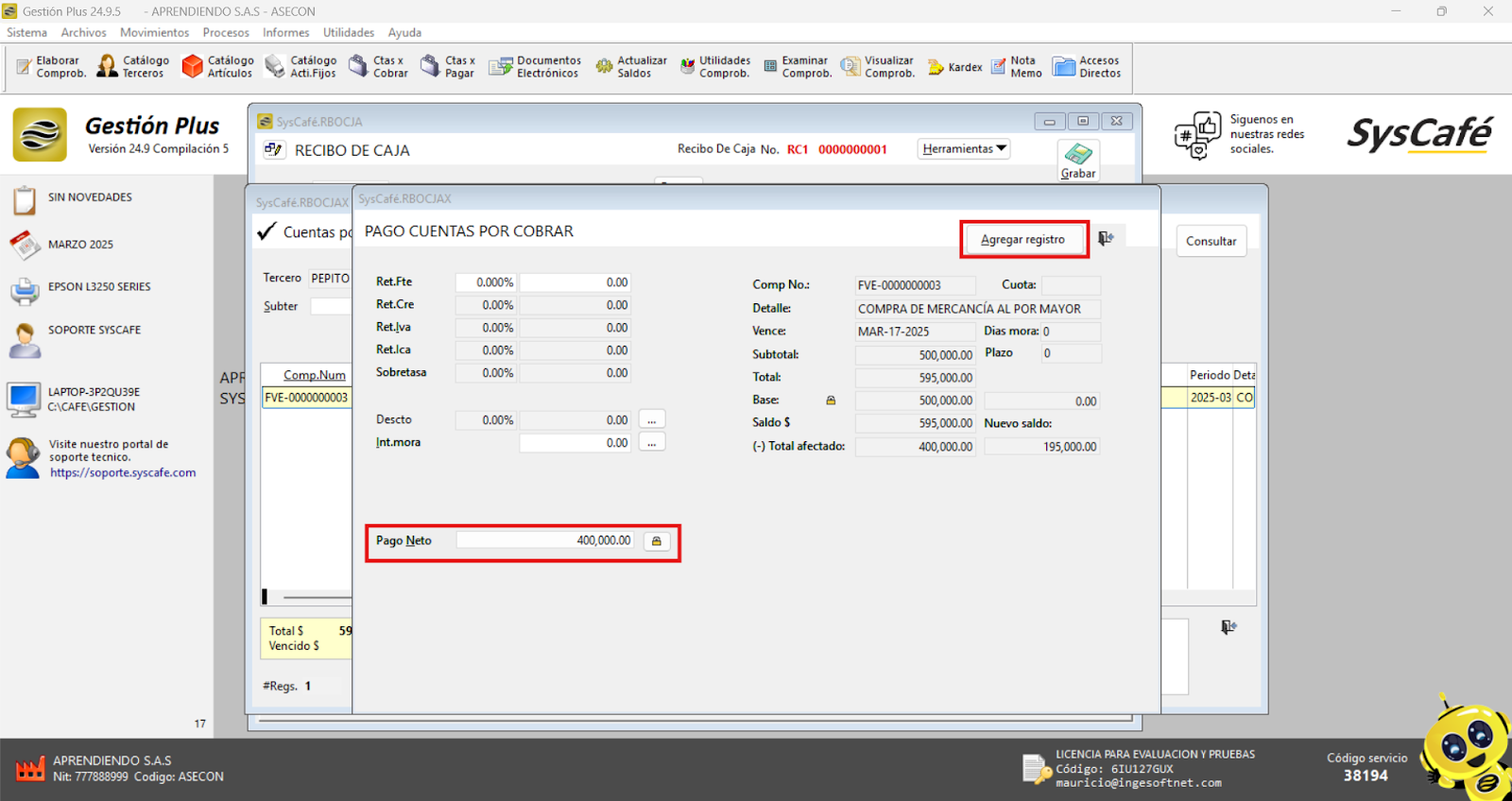Click Actualizar Saldos in the toolbar

(631, 66)
